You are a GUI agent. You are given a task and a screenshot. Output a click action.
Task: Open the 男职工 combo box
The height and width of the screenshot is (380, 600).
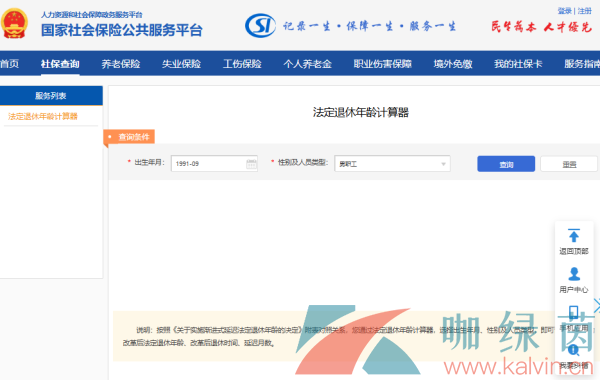click(392, 164)
